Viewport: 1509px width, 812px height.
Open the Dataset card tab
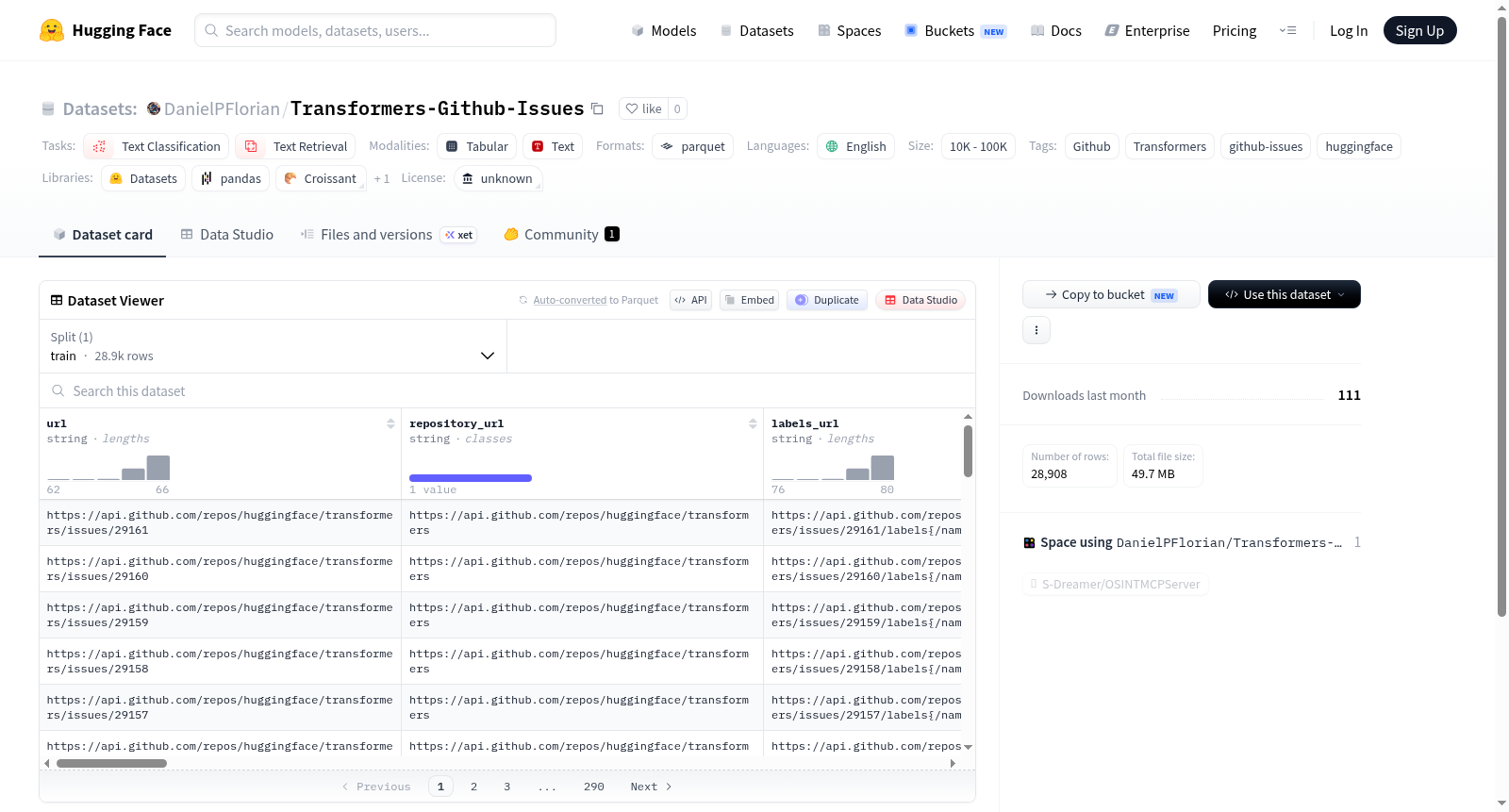point(102,235)
